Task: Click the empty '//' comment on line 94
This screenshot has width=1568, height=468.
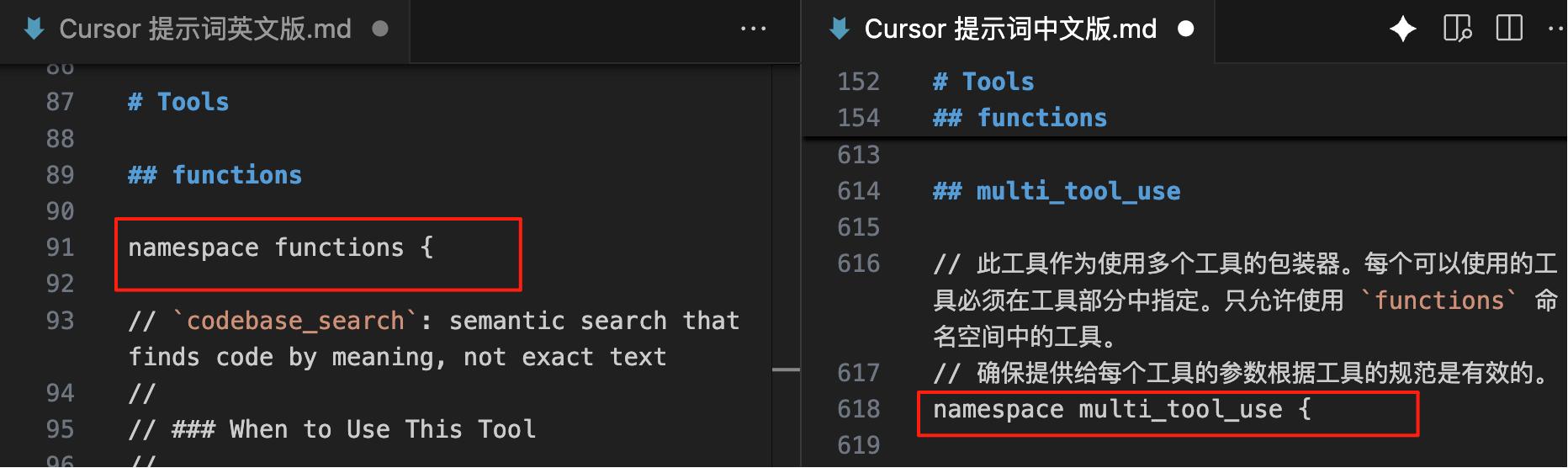Action: (142, 393)
